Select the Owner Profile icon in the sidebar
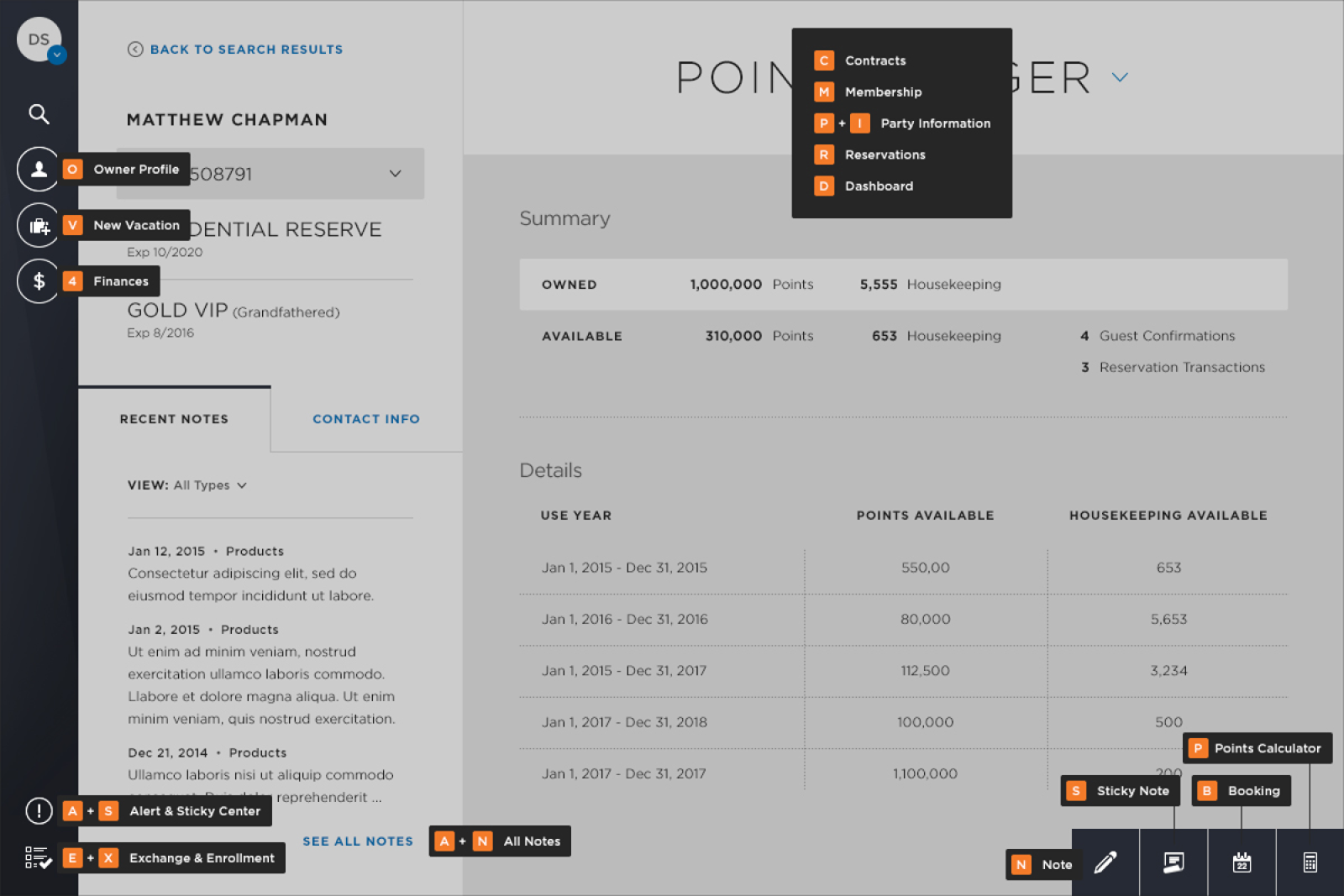 pyautogui.click(x=38, y=169)
